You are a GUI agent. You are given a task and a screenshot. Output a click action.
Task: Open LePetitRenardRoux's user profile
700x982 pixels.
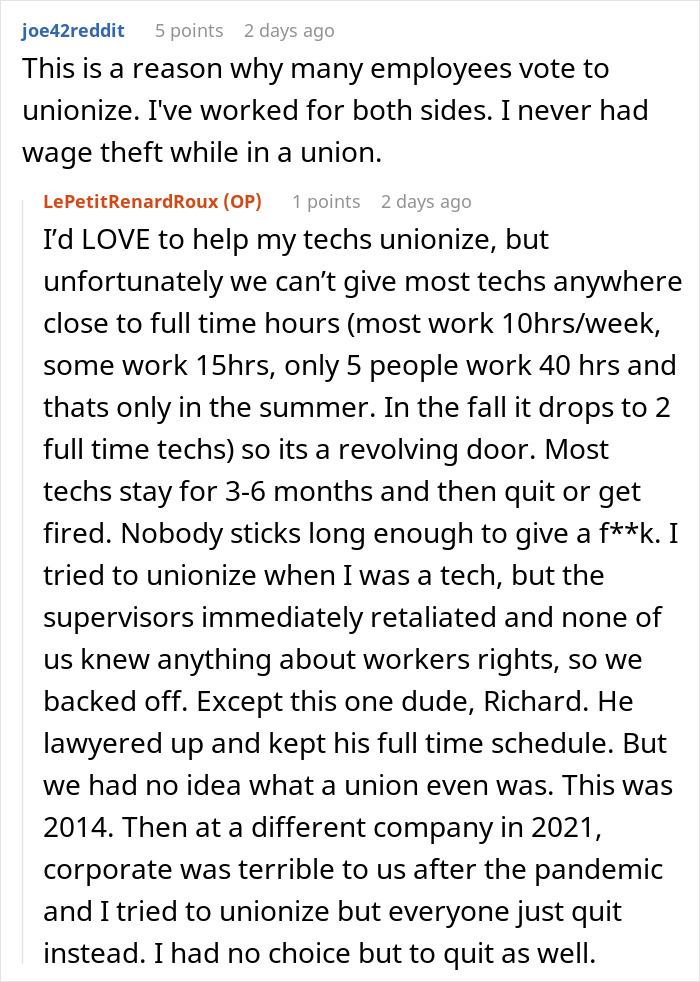(129, 202)
